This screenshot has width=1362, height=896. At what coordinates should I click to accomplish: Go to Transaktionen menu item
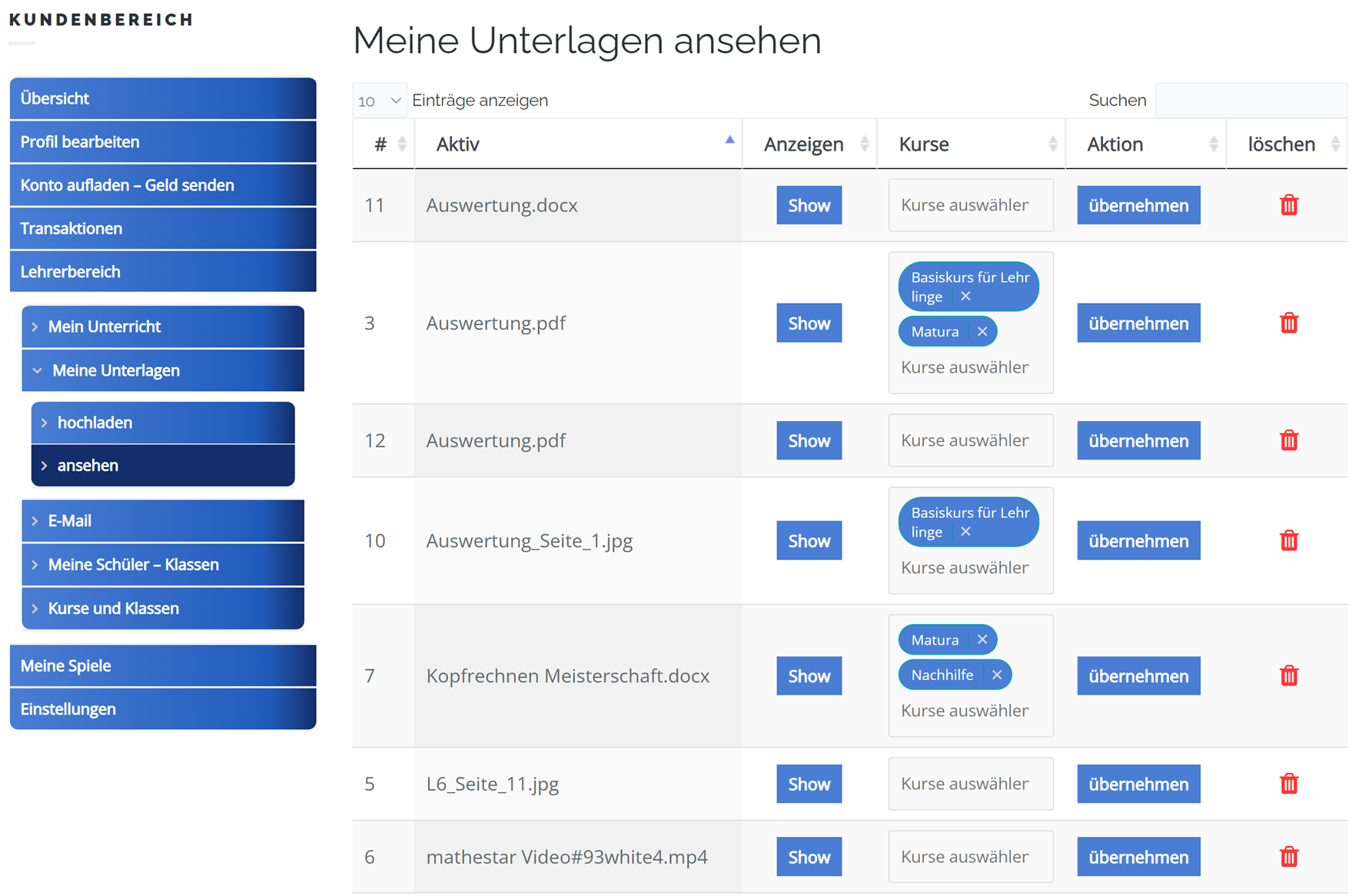pos(71,228)
